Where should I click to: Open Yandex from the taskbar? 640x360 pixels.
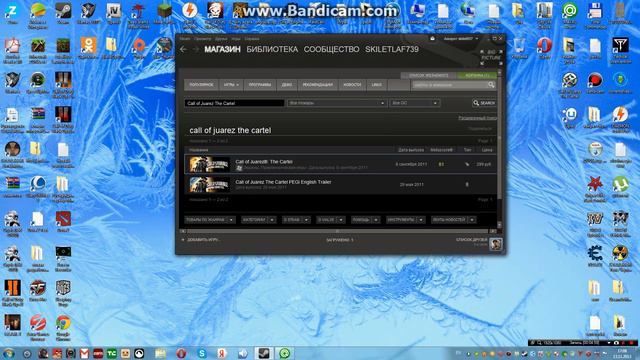(x=222, y=353)
